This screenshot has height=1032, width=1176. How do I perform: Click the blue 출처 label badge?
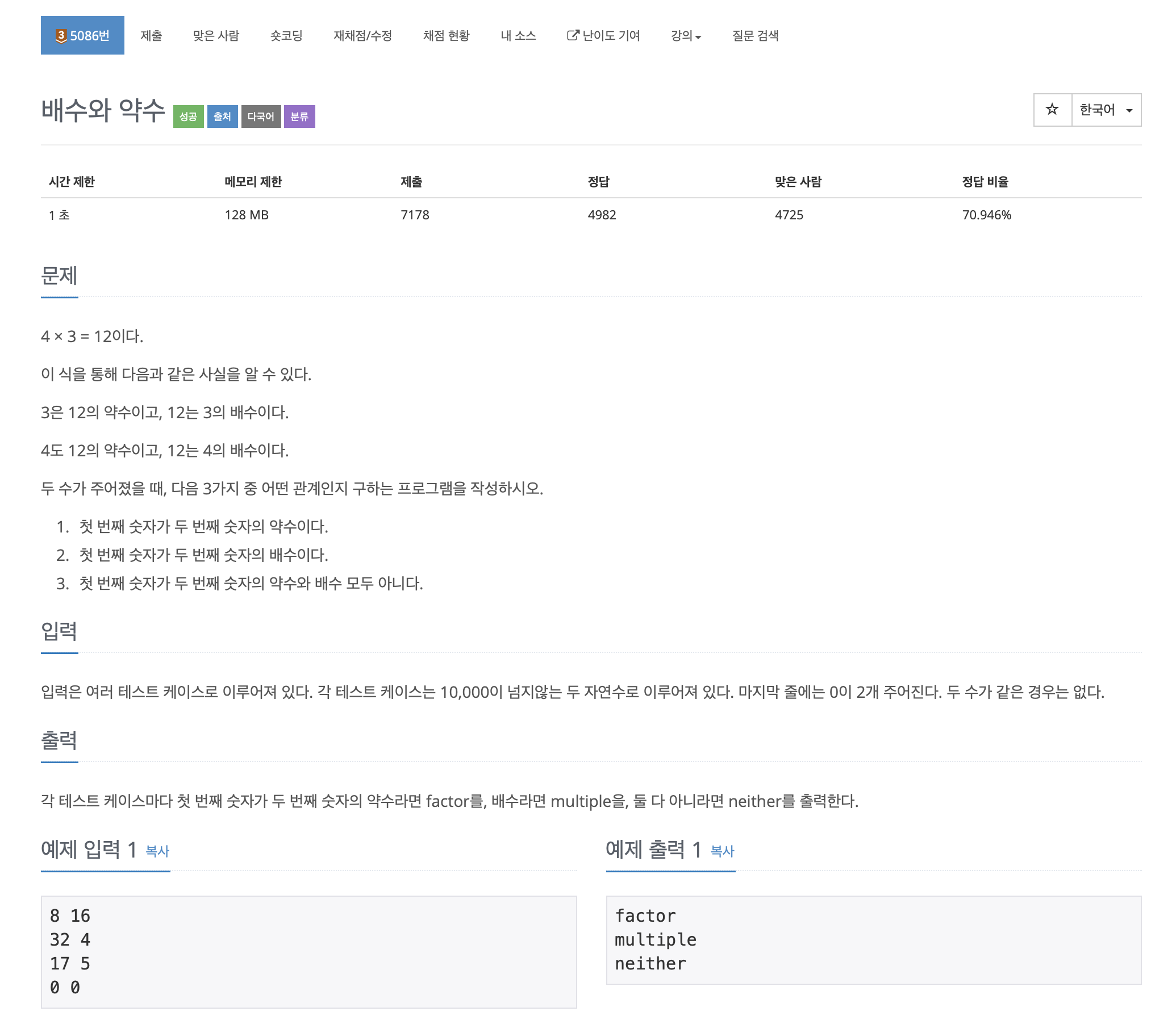[222, 117]
